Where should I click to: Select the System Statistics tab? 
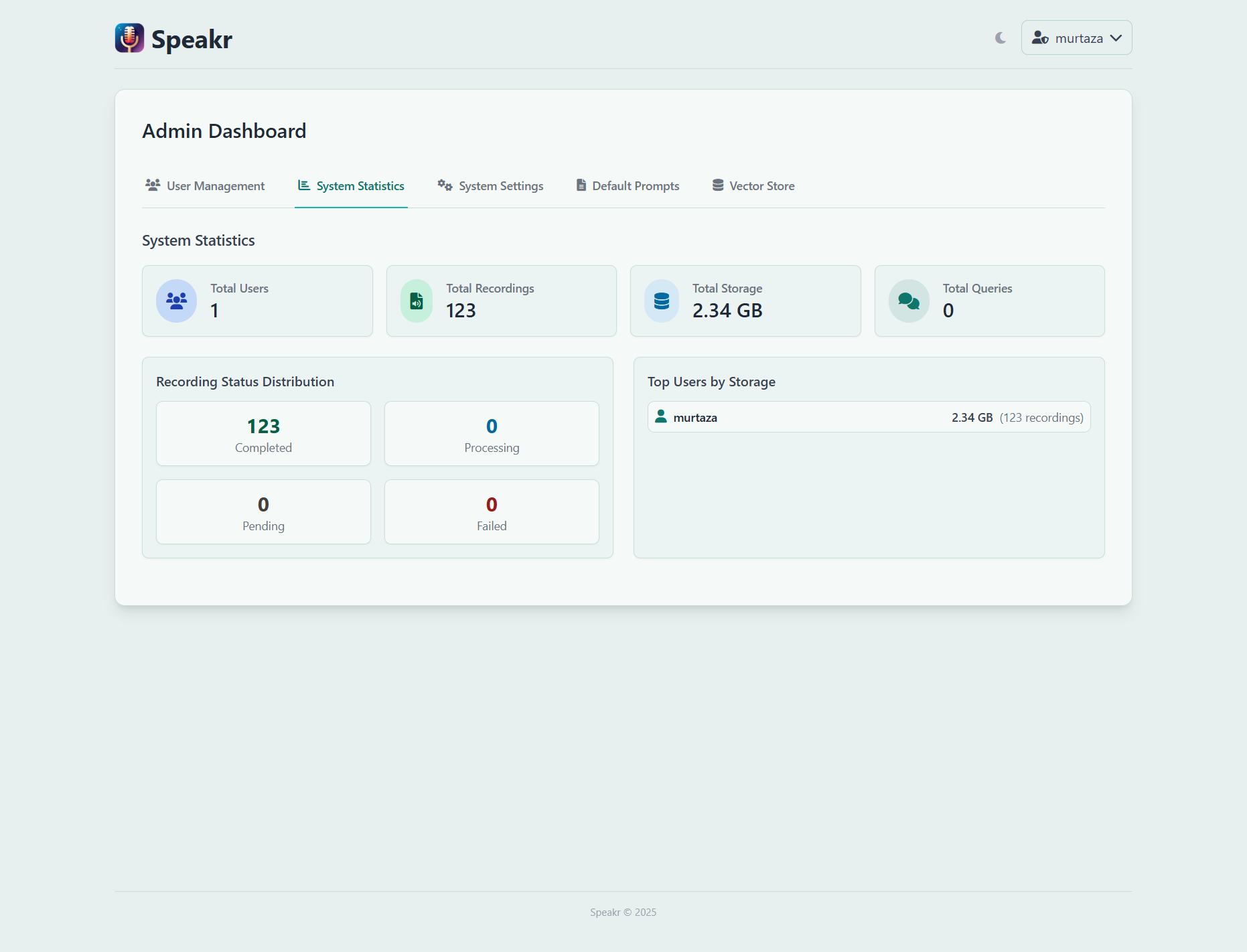click(351, 186)
